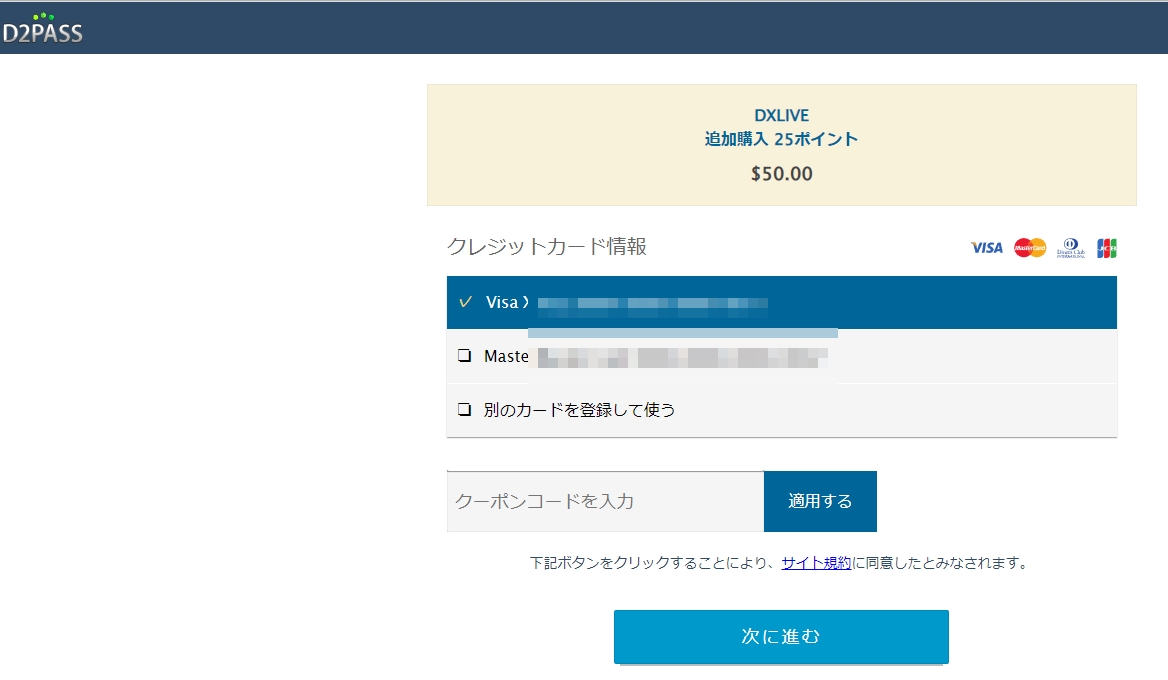Click the MasterCard brand icon
The width and height of the screenshot is (1168, 680).
click(1030, 247)
